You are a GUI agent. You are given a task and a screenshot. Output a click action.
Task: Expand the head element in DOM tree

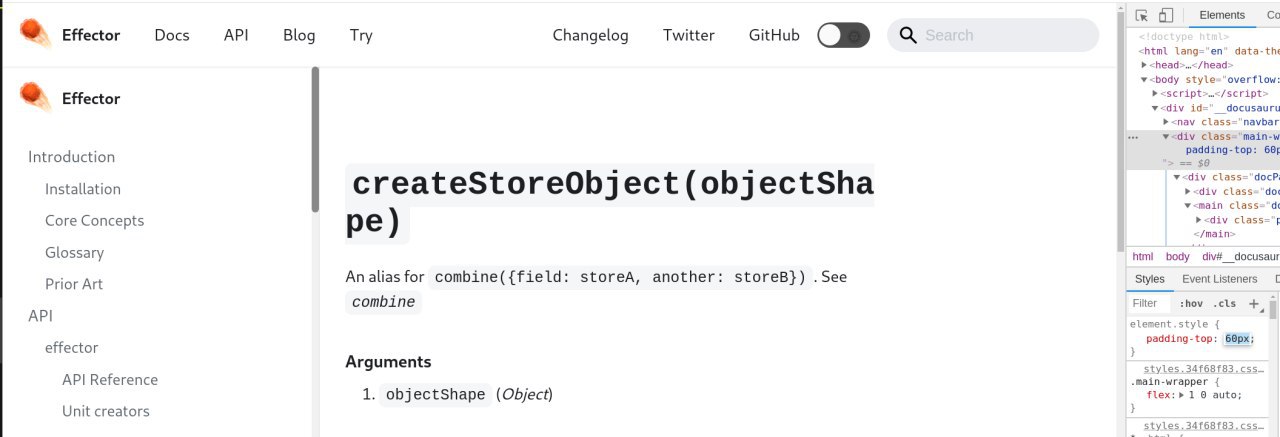pos(1145,65)
